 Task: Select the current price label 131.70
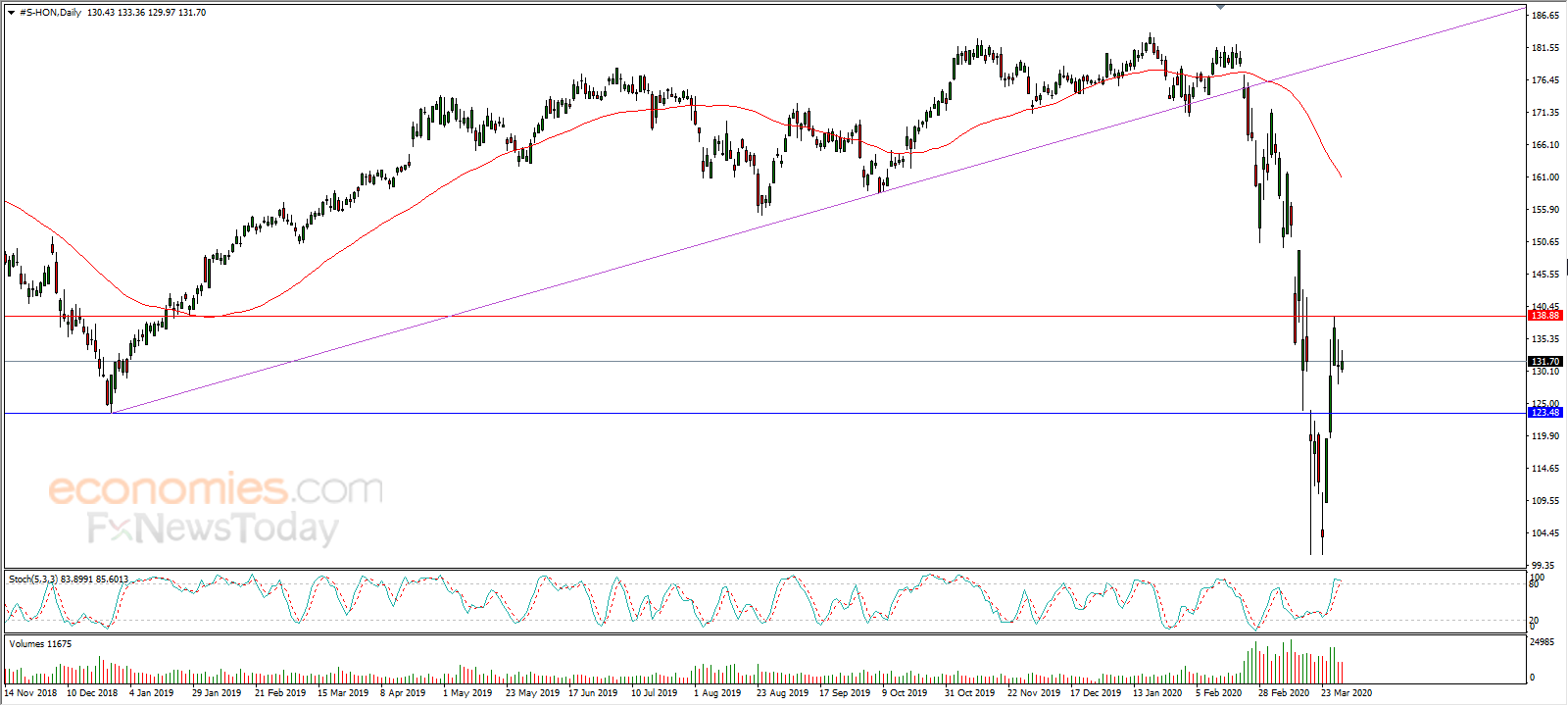coord(1545,362)
